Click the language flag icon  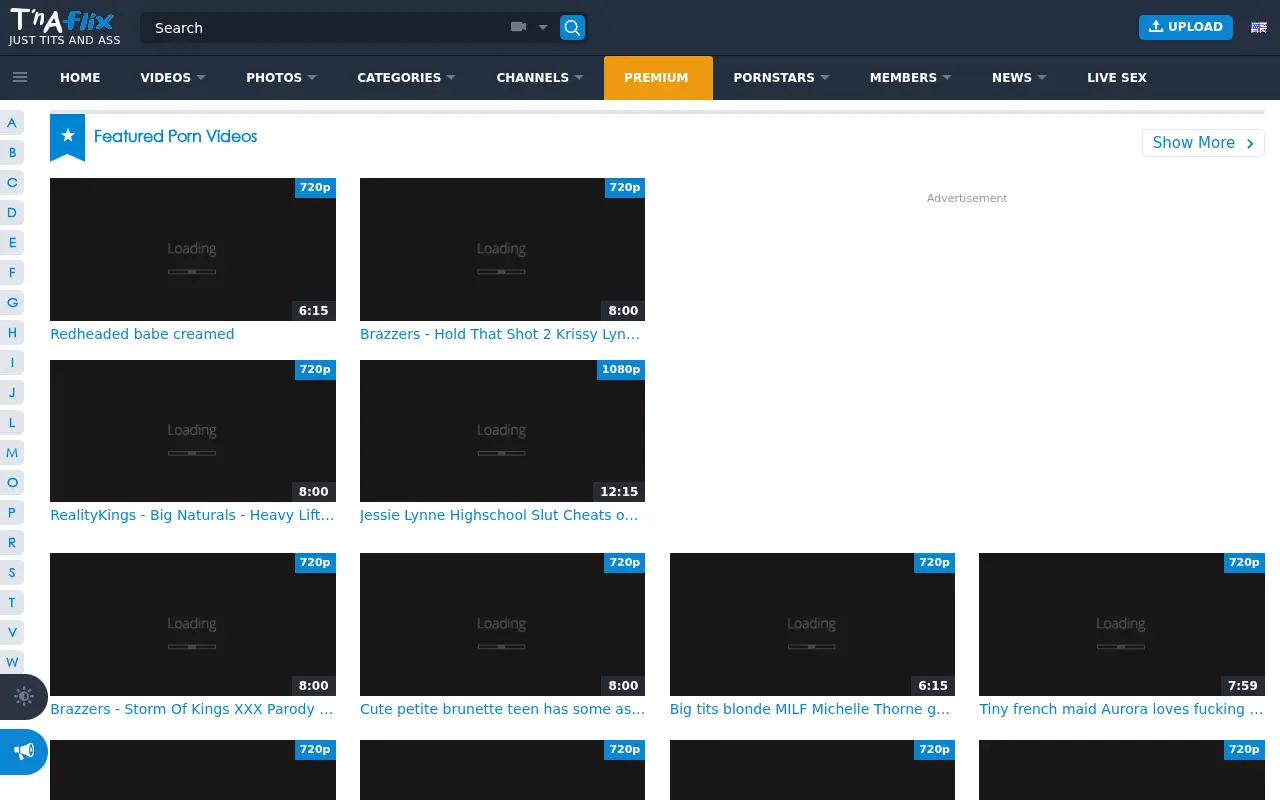tap(1259, 28)
